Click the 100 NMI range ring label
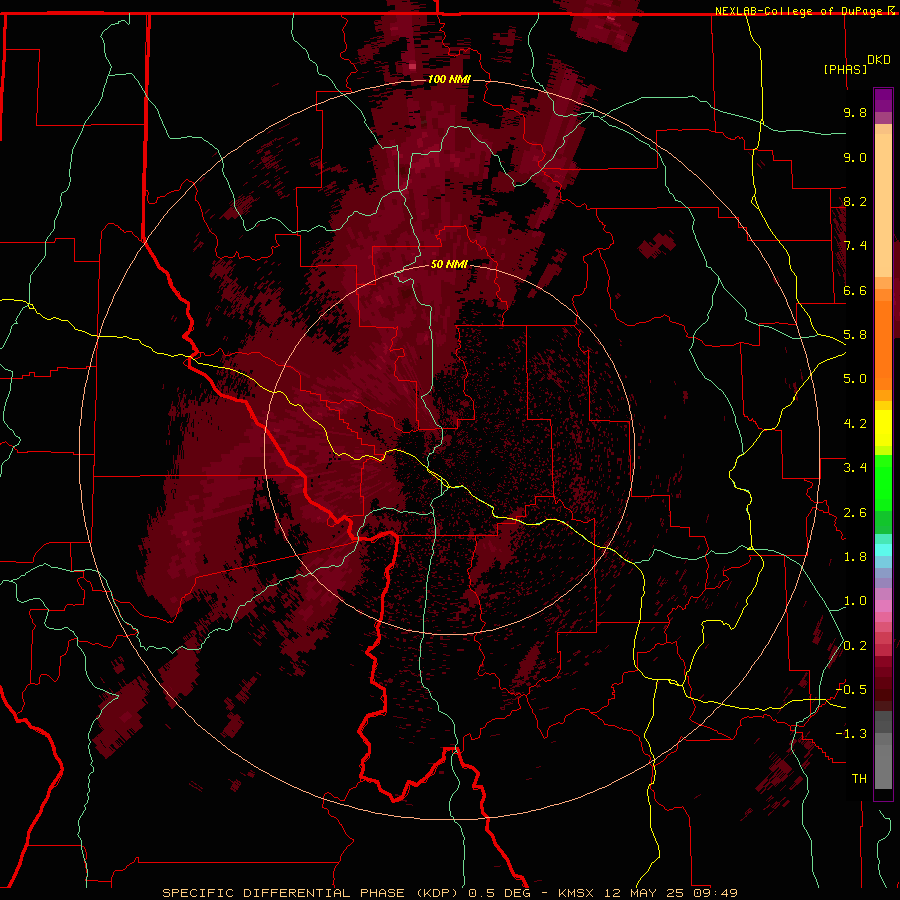This screenshot has height=900, width=900. 449,79
